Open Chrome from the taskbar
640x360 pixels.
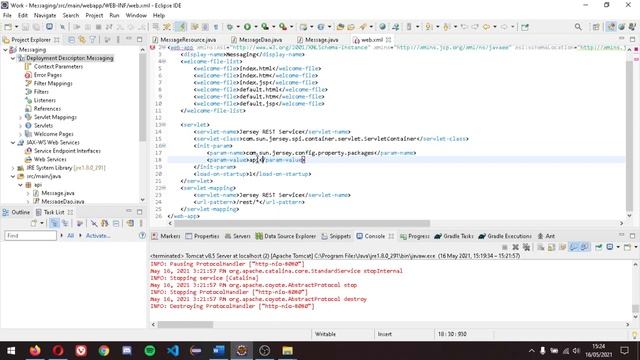click(x=104, y=351)
